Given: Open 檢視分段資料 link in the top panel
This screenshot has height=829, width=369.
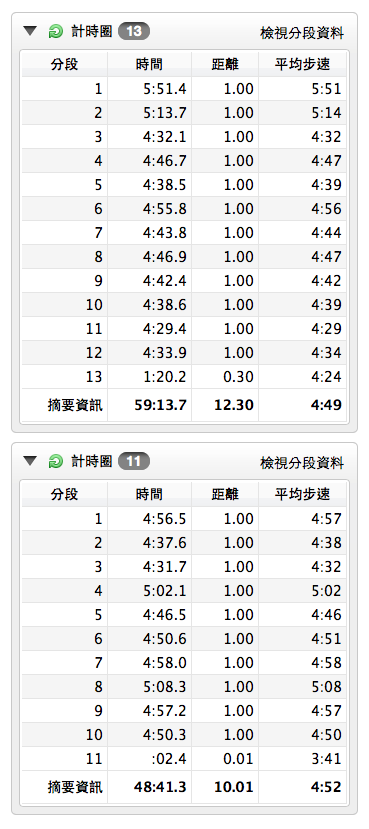Looking at the screenshot, I should [302, 33].
